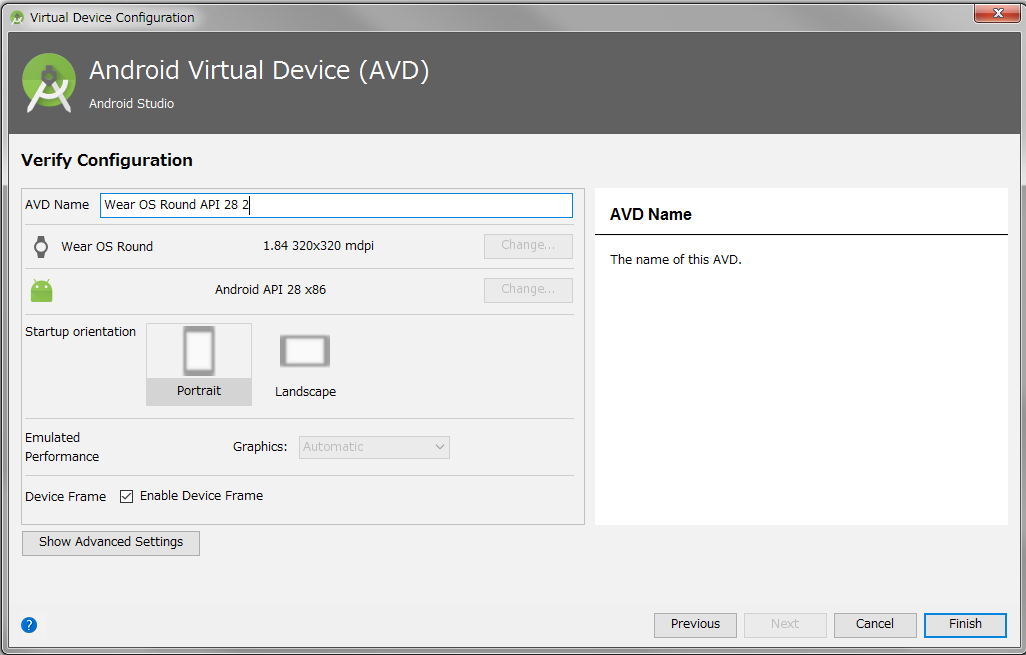Viewport: 1026px width, 655px height.
Task: Cancel the AVD configuration
Action: pyautogui.click(x=875, y=624)
